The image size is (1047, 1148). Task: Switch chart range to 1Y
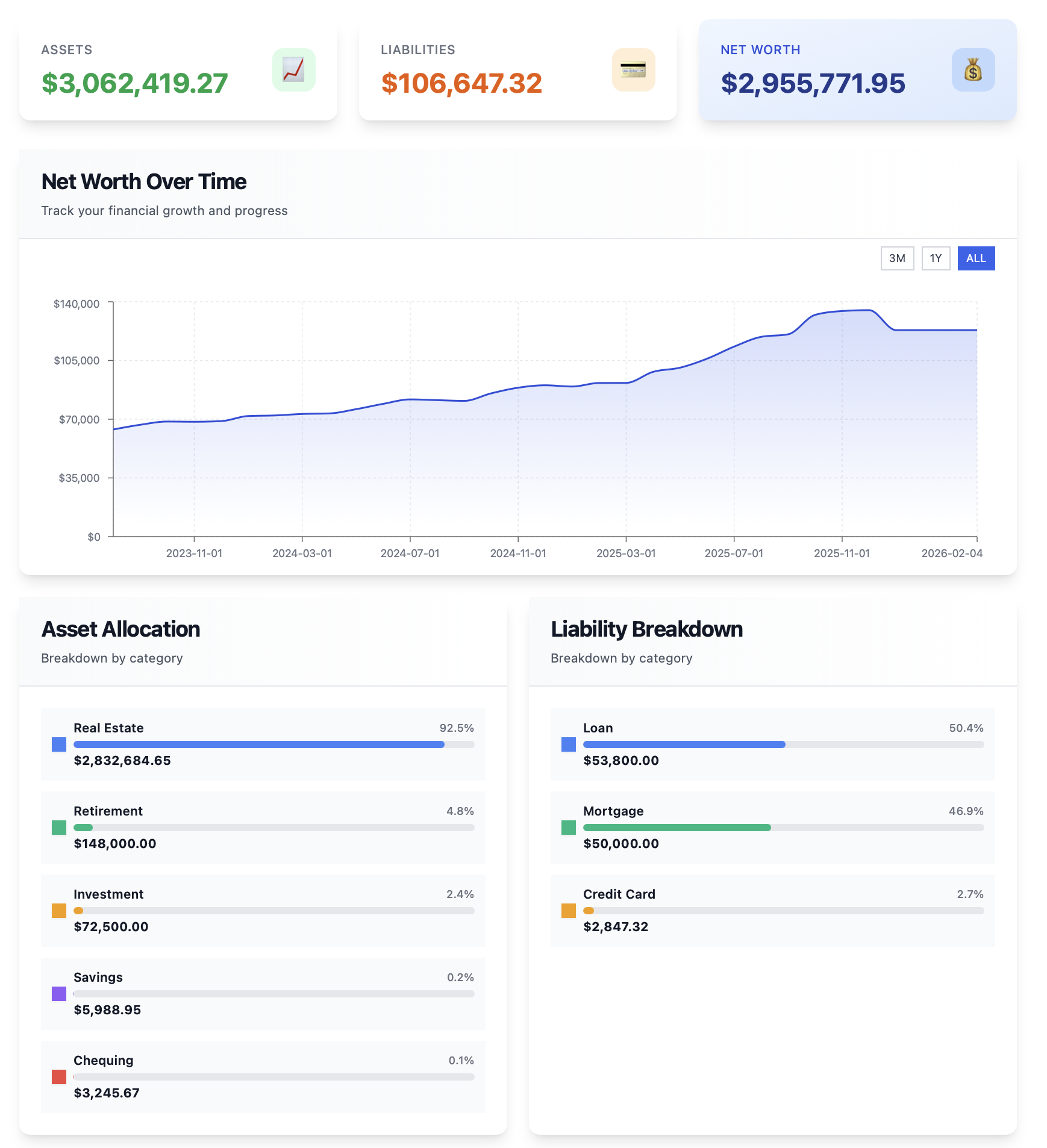tap(936, 258)
